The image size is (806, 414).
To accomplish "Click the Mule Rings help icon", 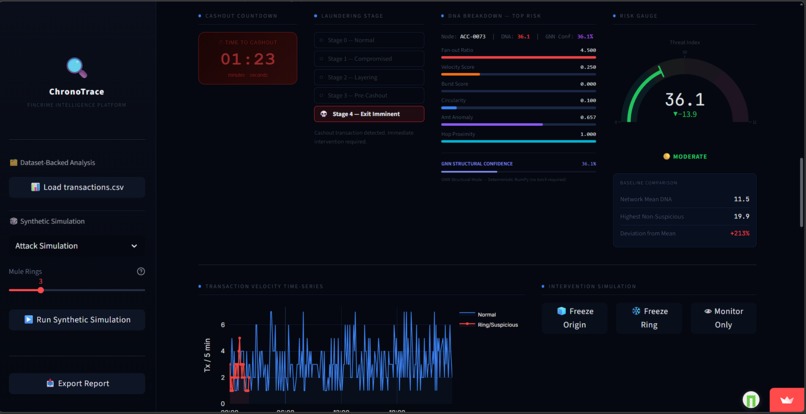I will (x=141, y=272).
